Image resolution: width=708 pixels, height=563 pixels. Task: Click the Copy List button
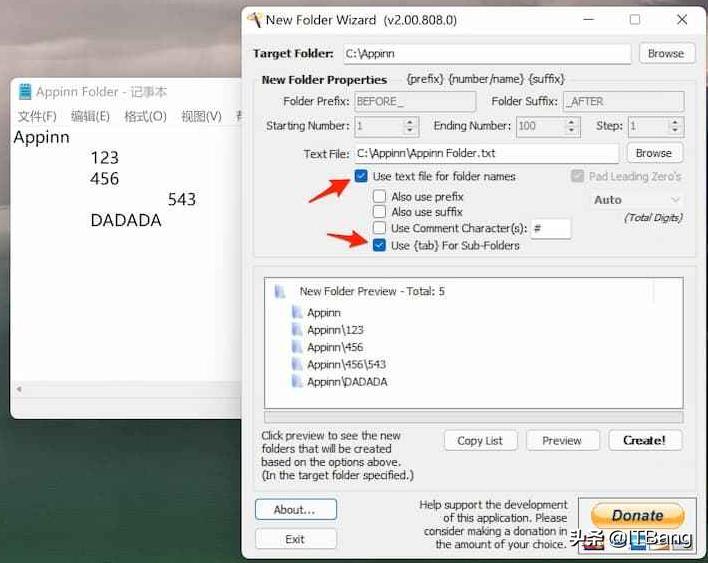(x=480, y=441)
